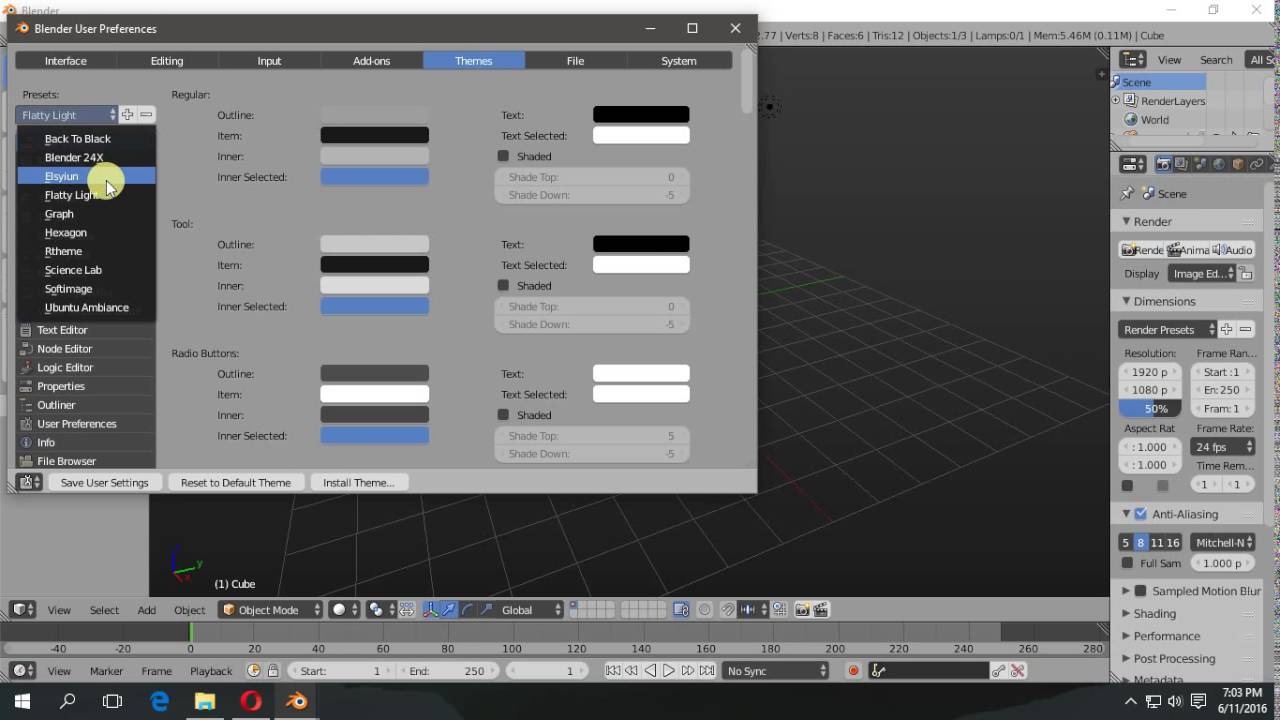Open the Object Mode dropdown
Viewport: 1280px width, 720px height.
[271, 610]
